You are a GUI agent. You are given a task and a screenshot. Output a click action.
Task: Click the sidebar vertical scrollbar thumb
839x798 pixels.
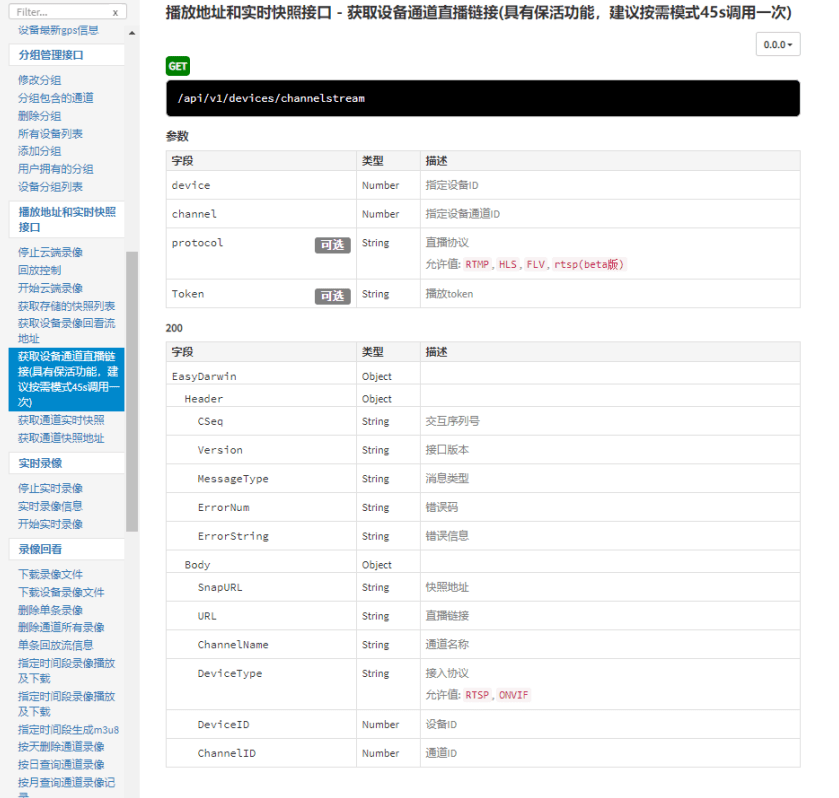click(x=132, y=390)
